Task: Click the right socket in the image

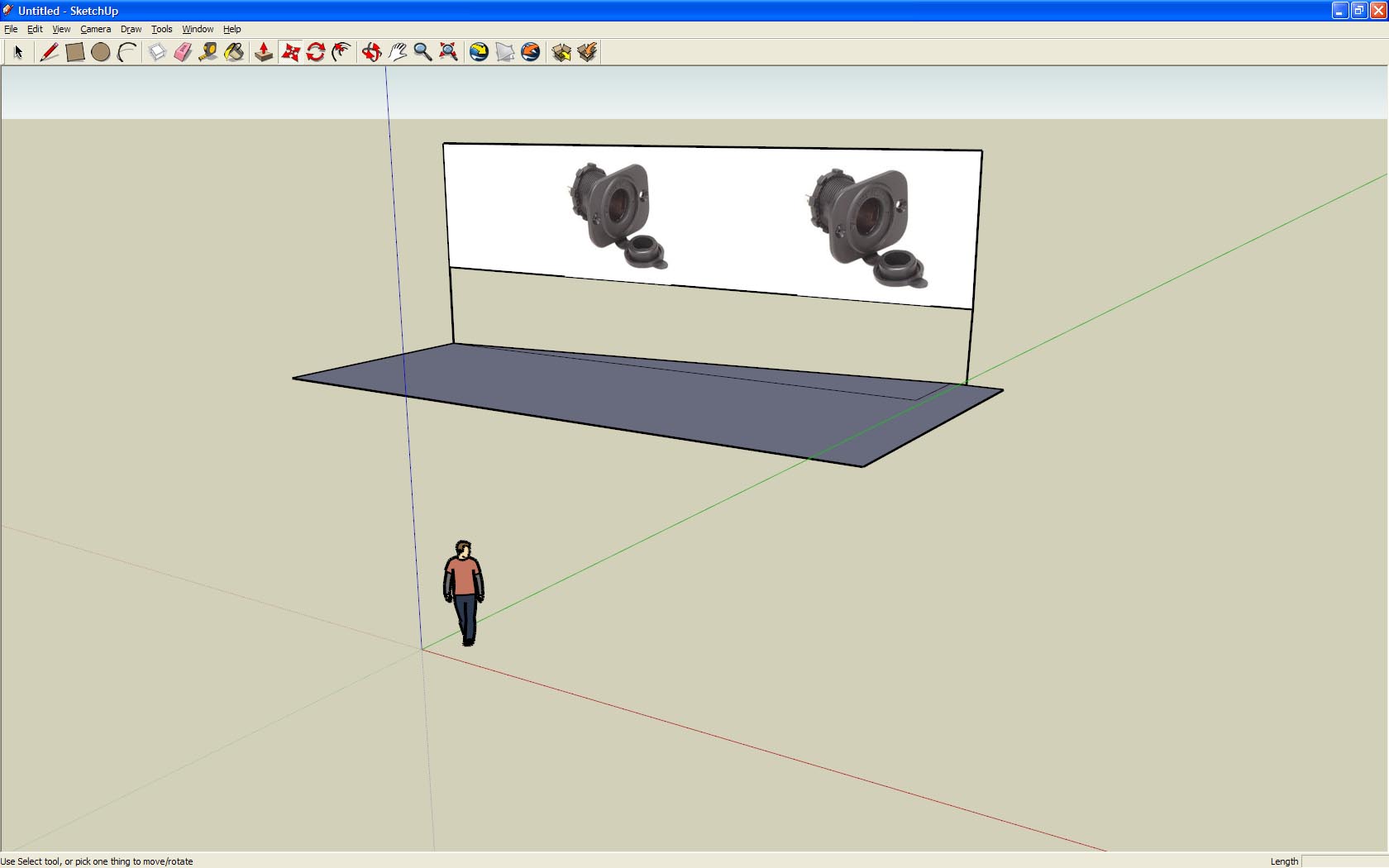Action: [x=866, y=227]
